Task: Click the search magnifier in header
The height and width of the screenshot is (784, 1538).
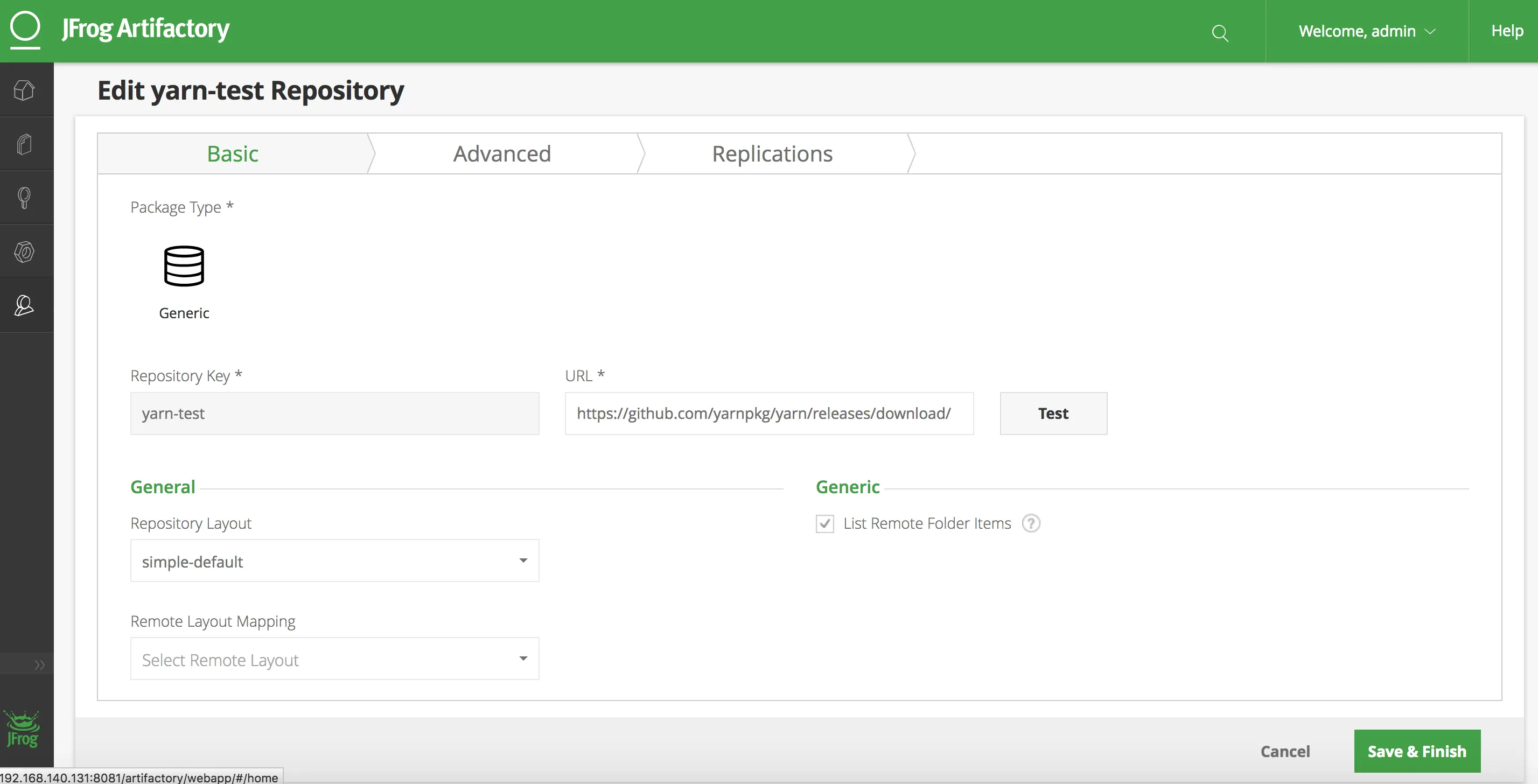Action: pos(1220,32)
